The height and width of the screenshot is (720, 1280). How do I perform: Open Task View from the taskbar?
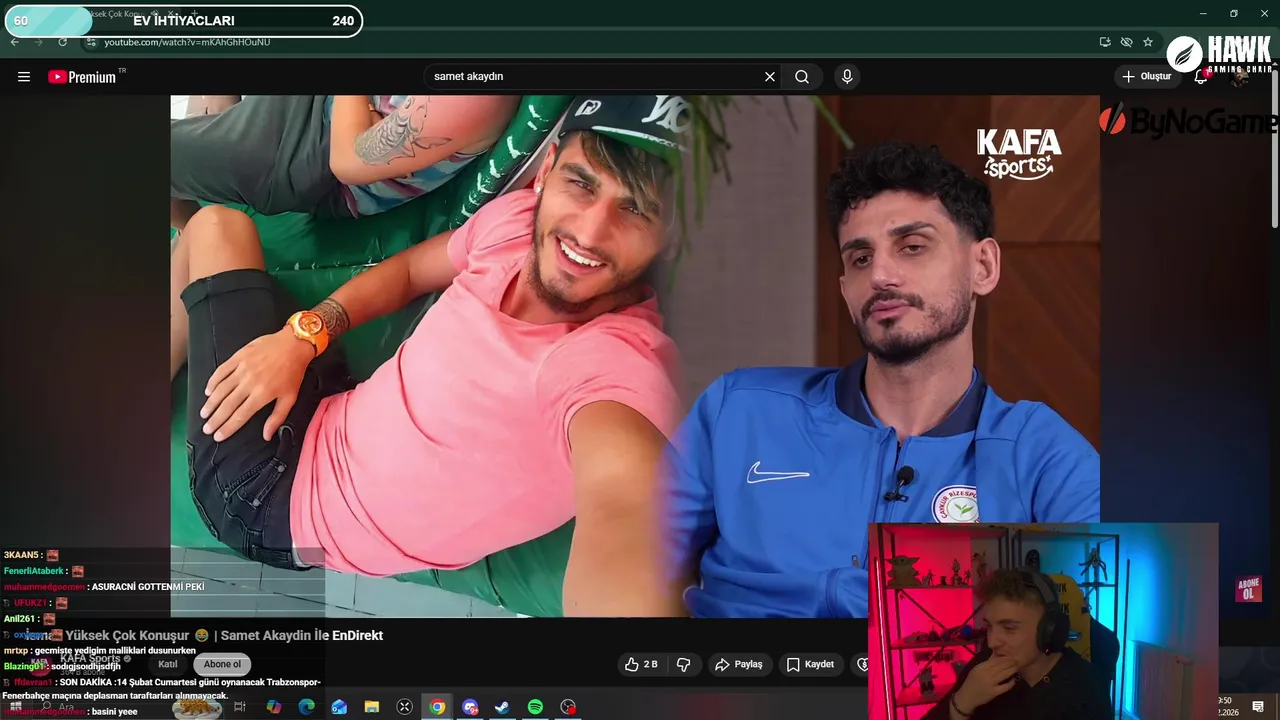[240, 707]
